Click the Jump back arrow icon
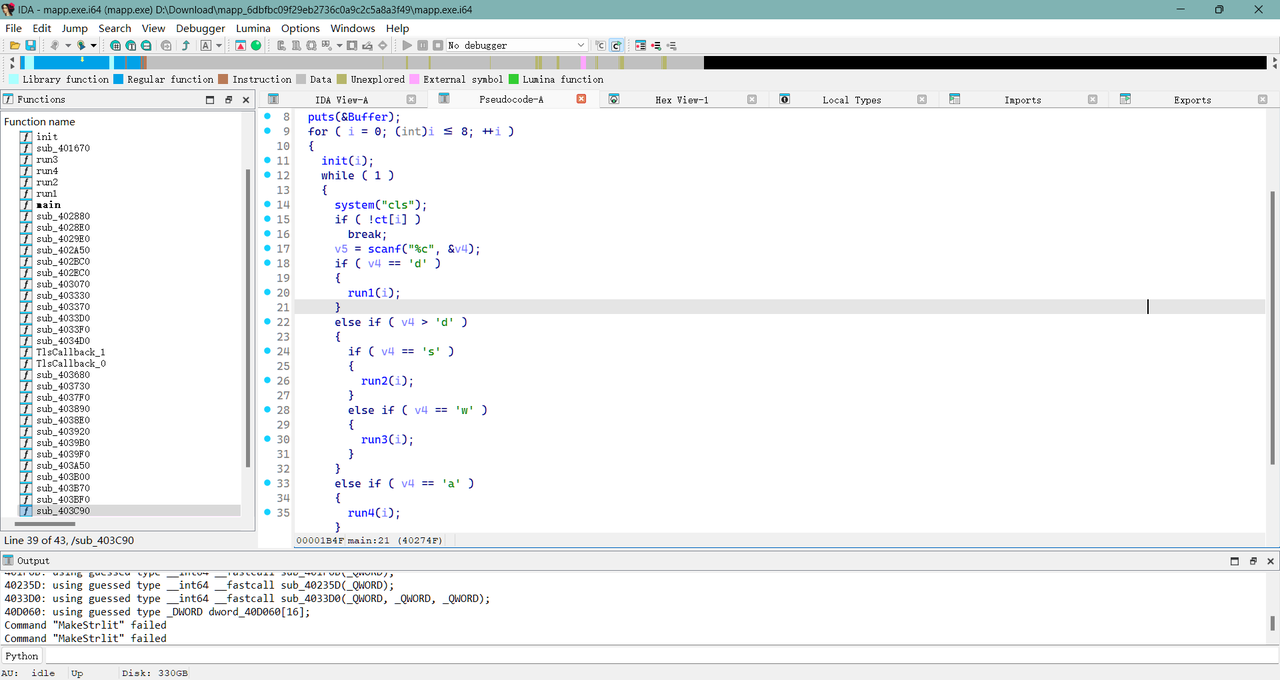This screenshot has width=1280, height=680. point(55,45)
